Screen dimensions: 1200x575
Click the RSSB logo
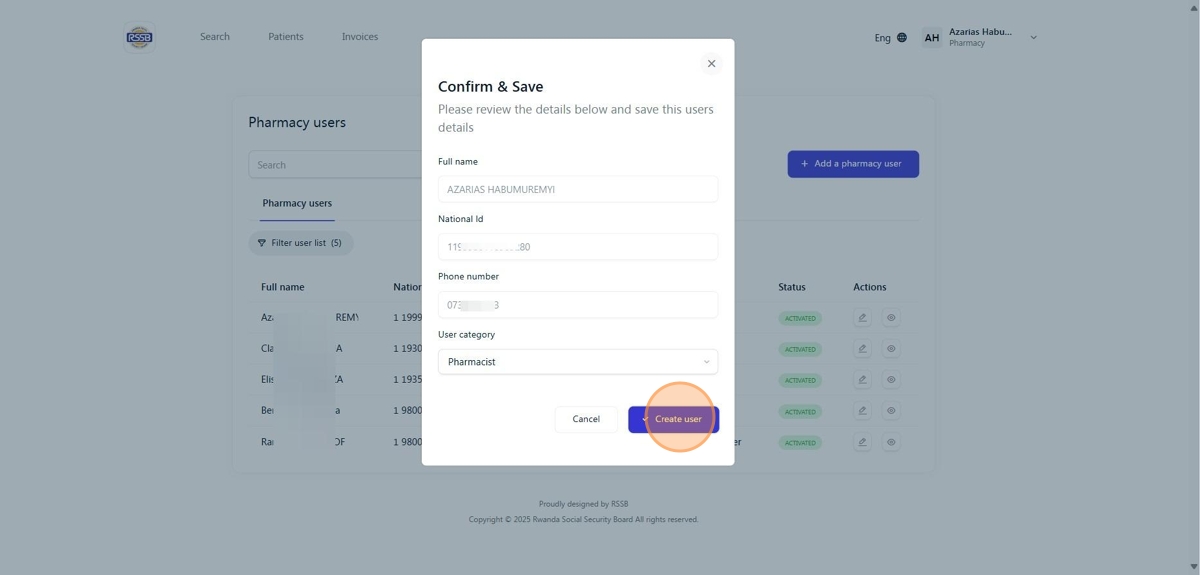coord(139,38)
